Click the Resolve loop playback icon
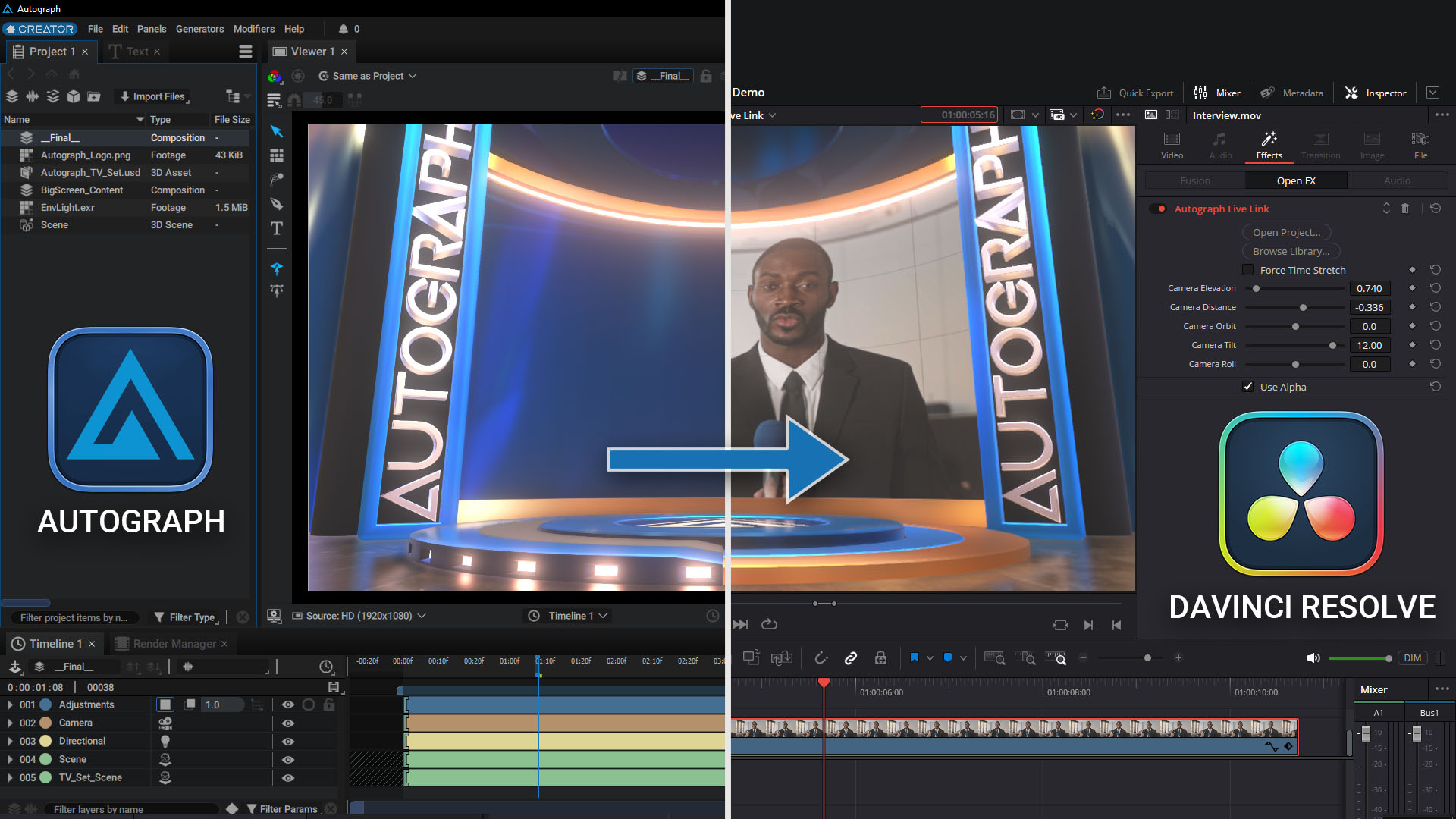 769,624
